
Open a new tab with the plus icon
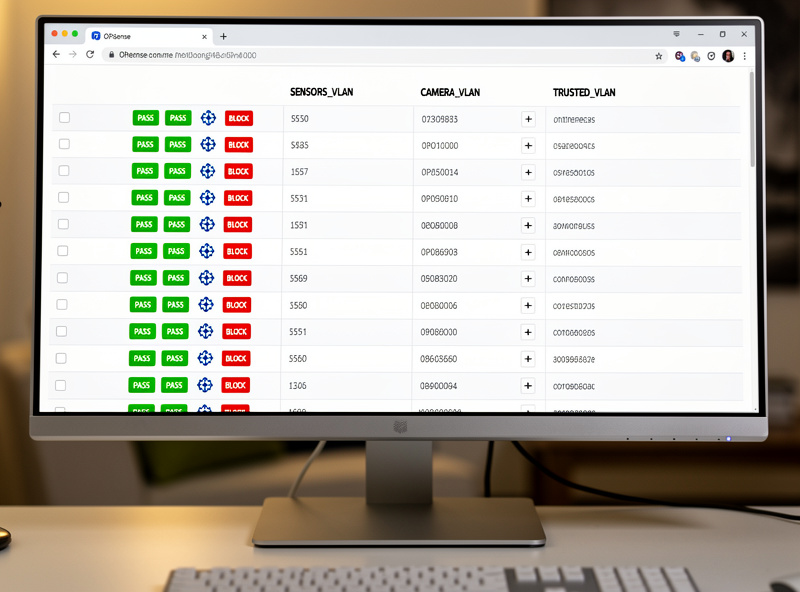click(223, 36)
